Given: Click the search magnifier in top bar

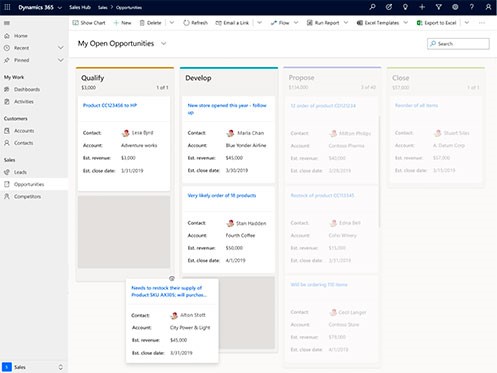Looking at the screenshot, I should pyautogui.click(x=372, y=7).
